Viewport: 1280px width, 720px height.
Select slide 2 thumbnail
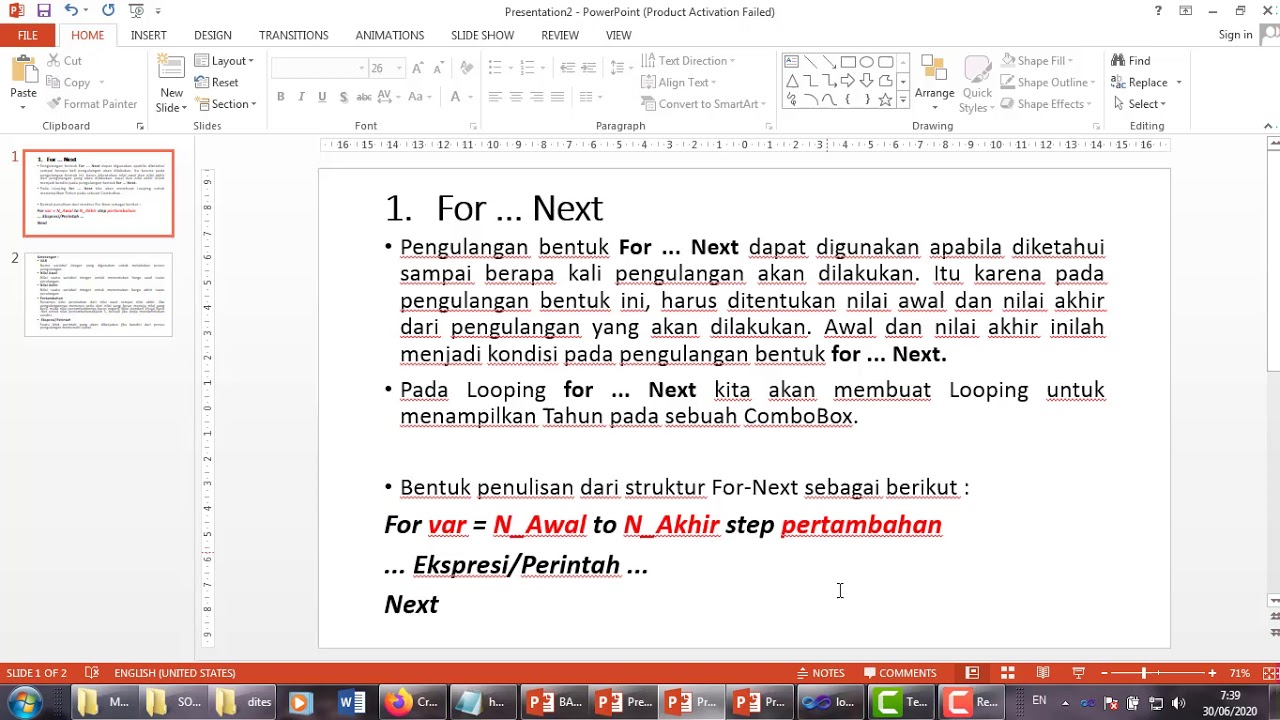(x=98, y=294)
